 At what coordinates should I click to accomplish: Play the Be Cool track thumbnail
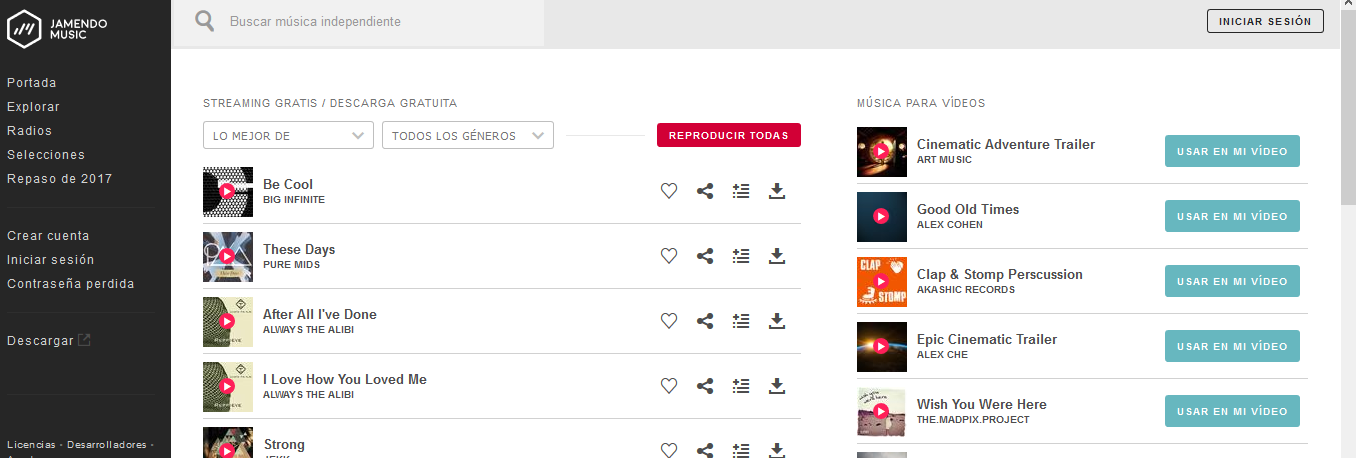[227, 191]
